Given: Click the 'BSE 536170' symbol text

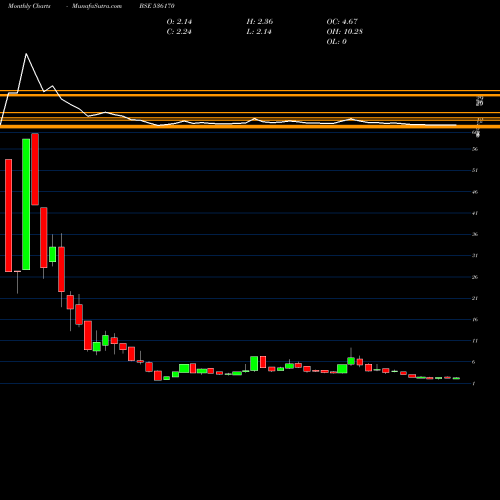Looking at the screenshot, I should pyautogui.click(x=157, y=6).
